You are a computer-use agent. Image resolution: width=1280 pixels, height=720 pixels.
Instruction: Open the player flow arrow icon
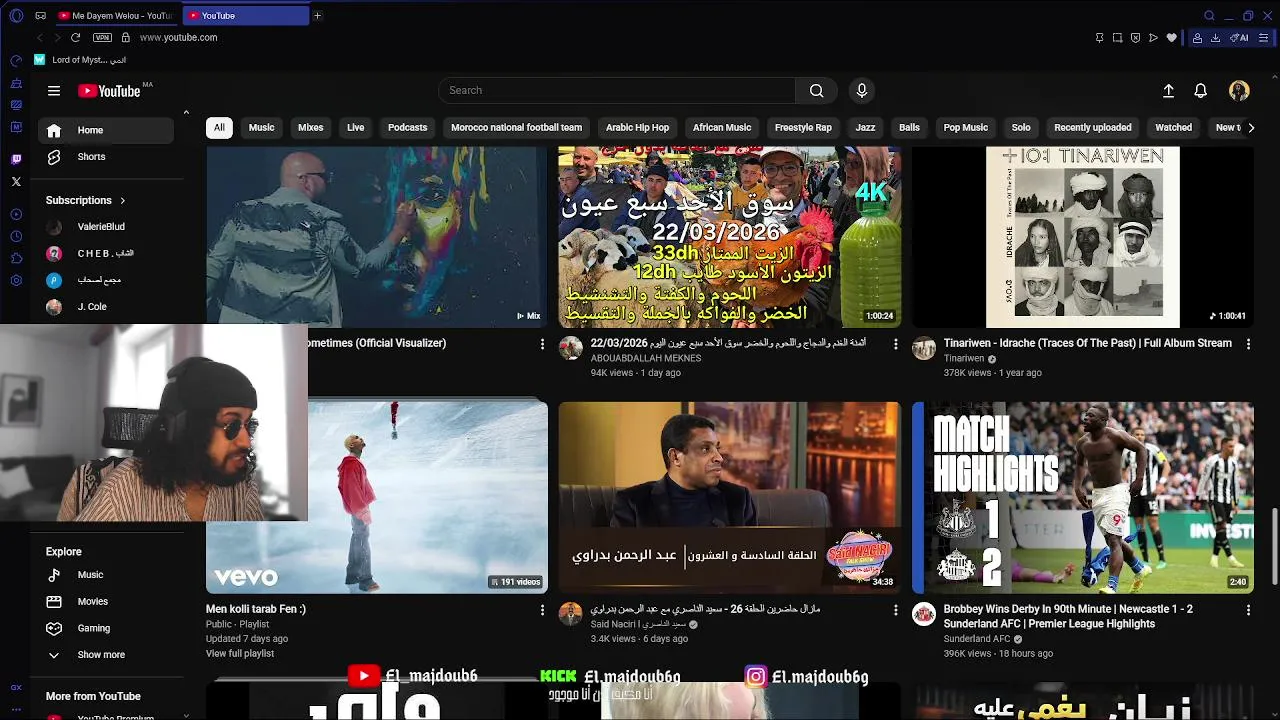[1153, 38]
